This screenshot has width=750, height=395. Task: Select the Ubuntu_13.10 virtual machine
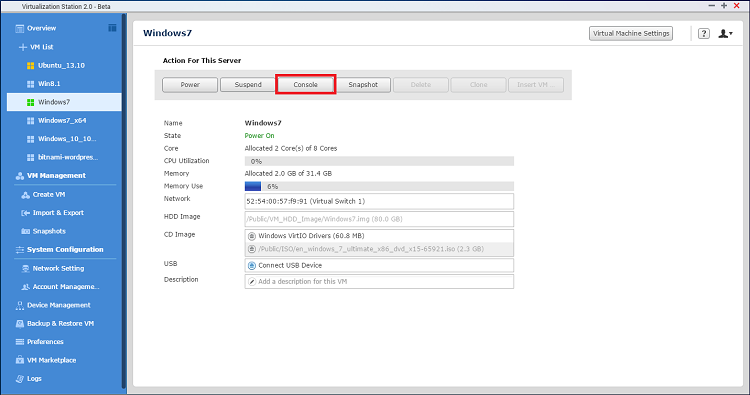pos(61,66)
